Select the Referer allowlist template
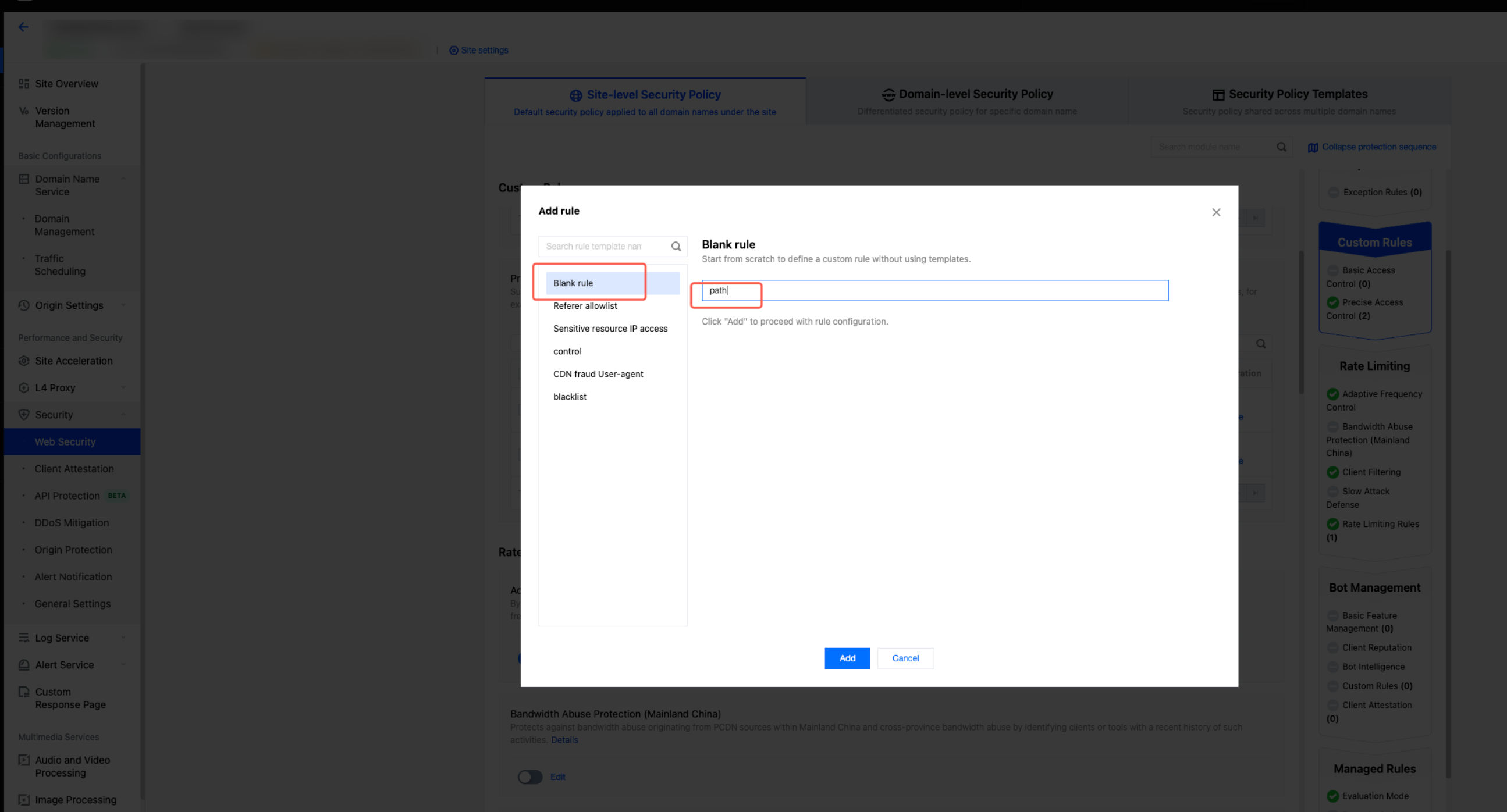This screenshot has width=1507, height=812. tap(585, 306)
